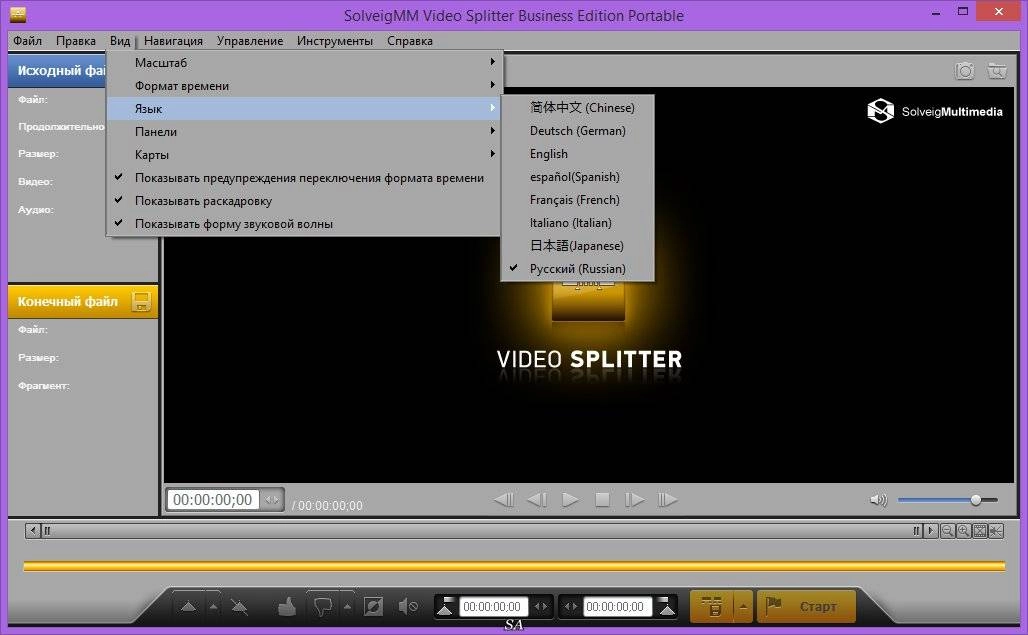
Task: Click the Stop button
Action: tap(602, 500)
